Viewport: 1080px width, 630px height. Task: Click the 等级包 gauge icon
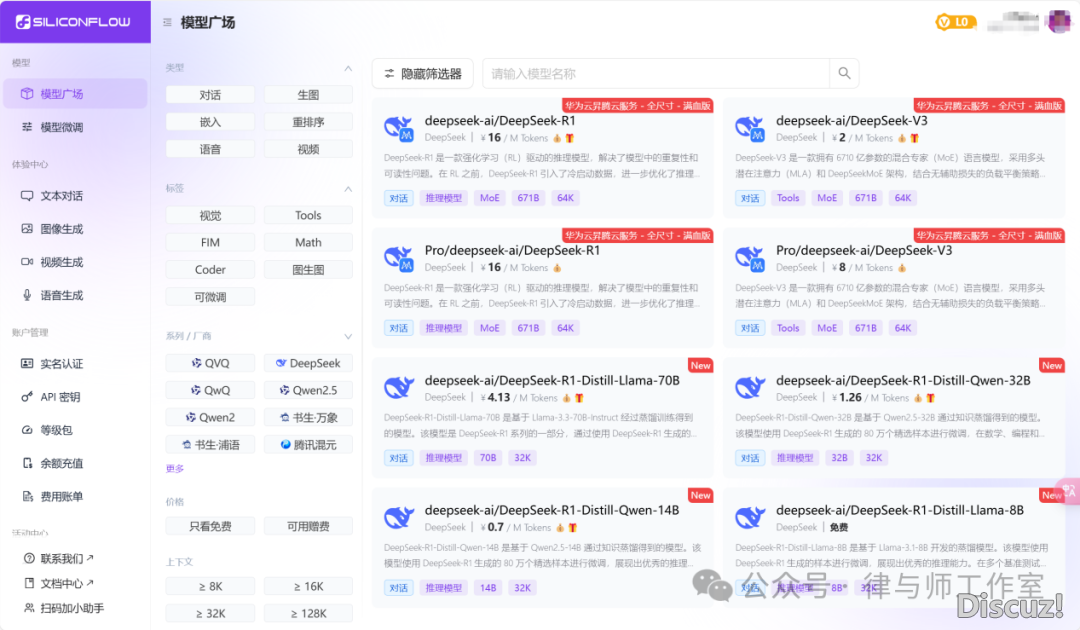27,430
